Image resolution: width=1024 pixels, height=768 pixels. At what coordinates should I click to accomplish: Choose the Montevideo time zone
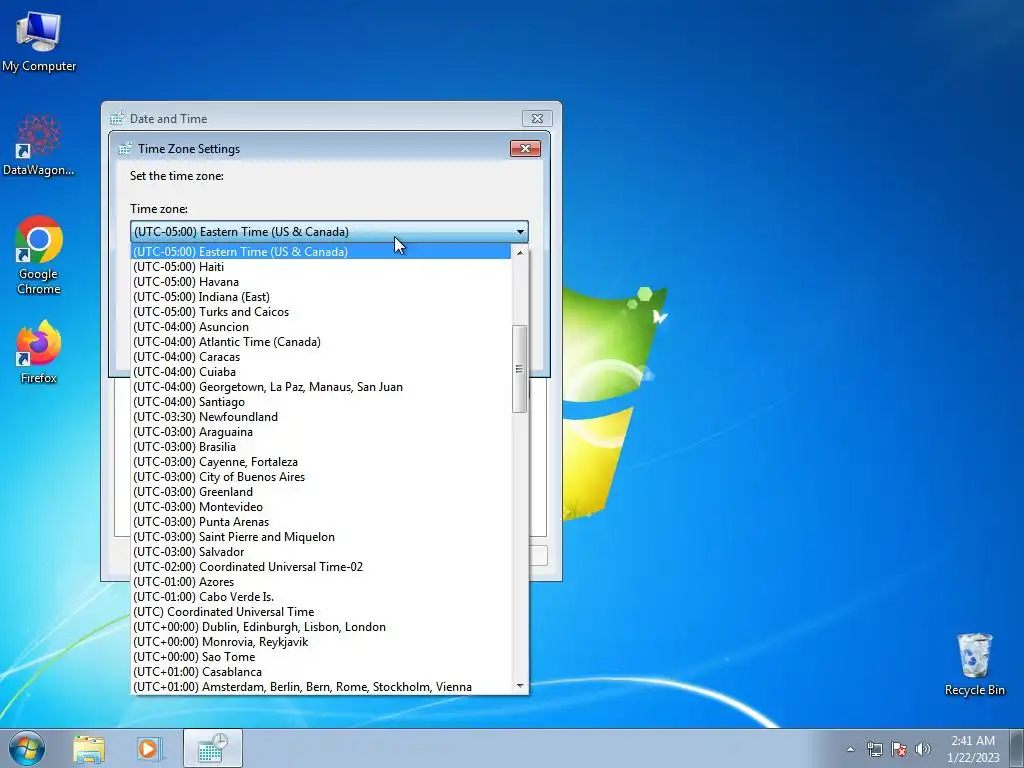321,507
